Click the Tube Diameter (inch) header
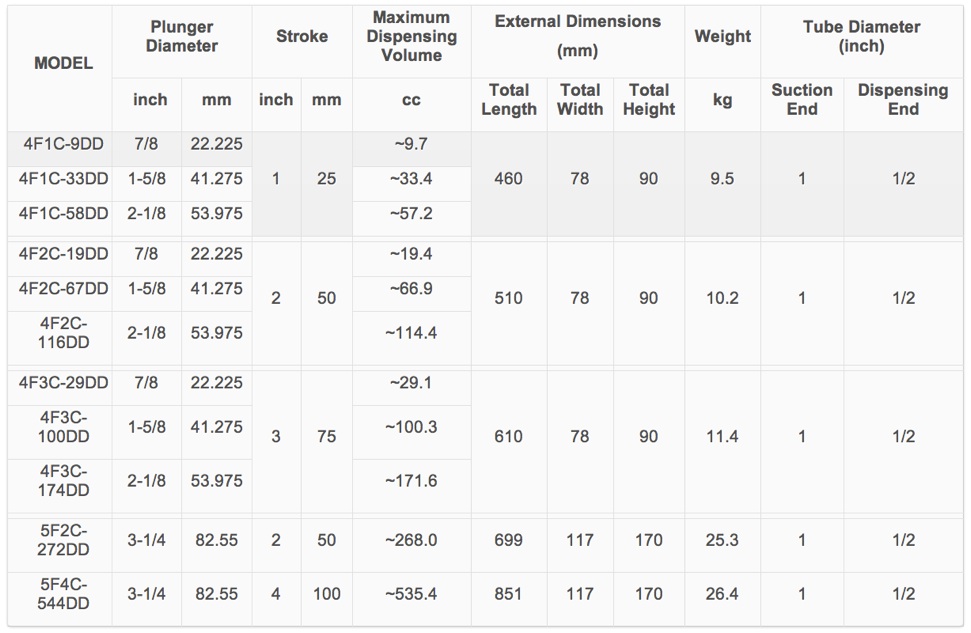 861,37
